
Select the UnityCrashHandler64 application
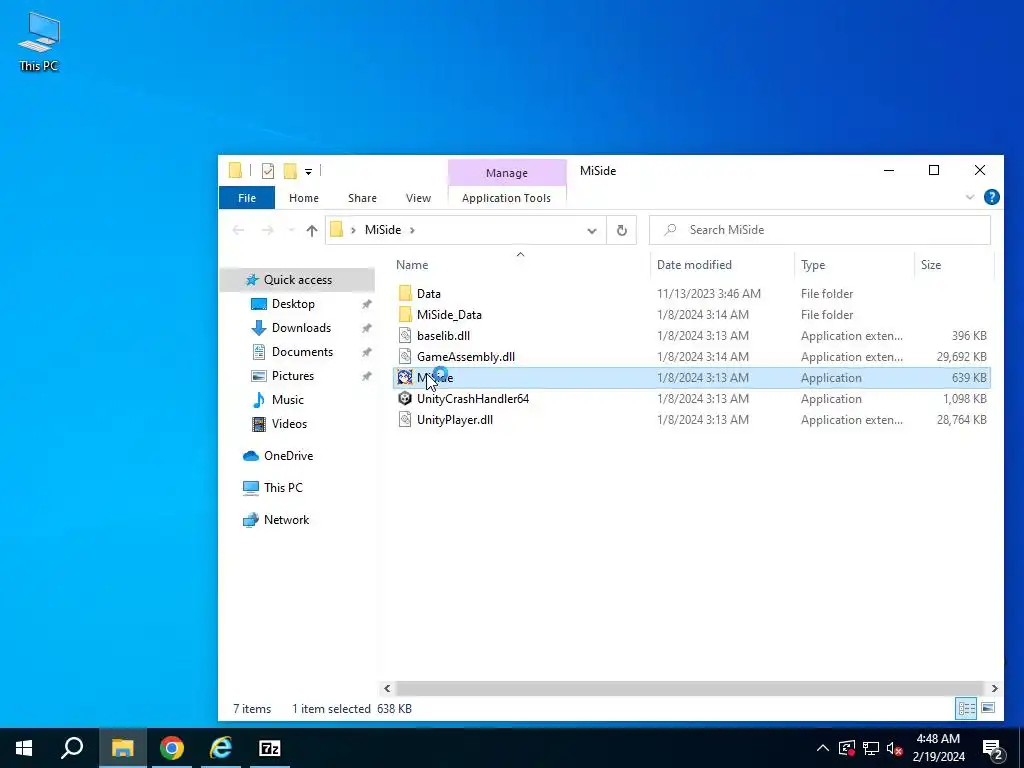[473, 398]
